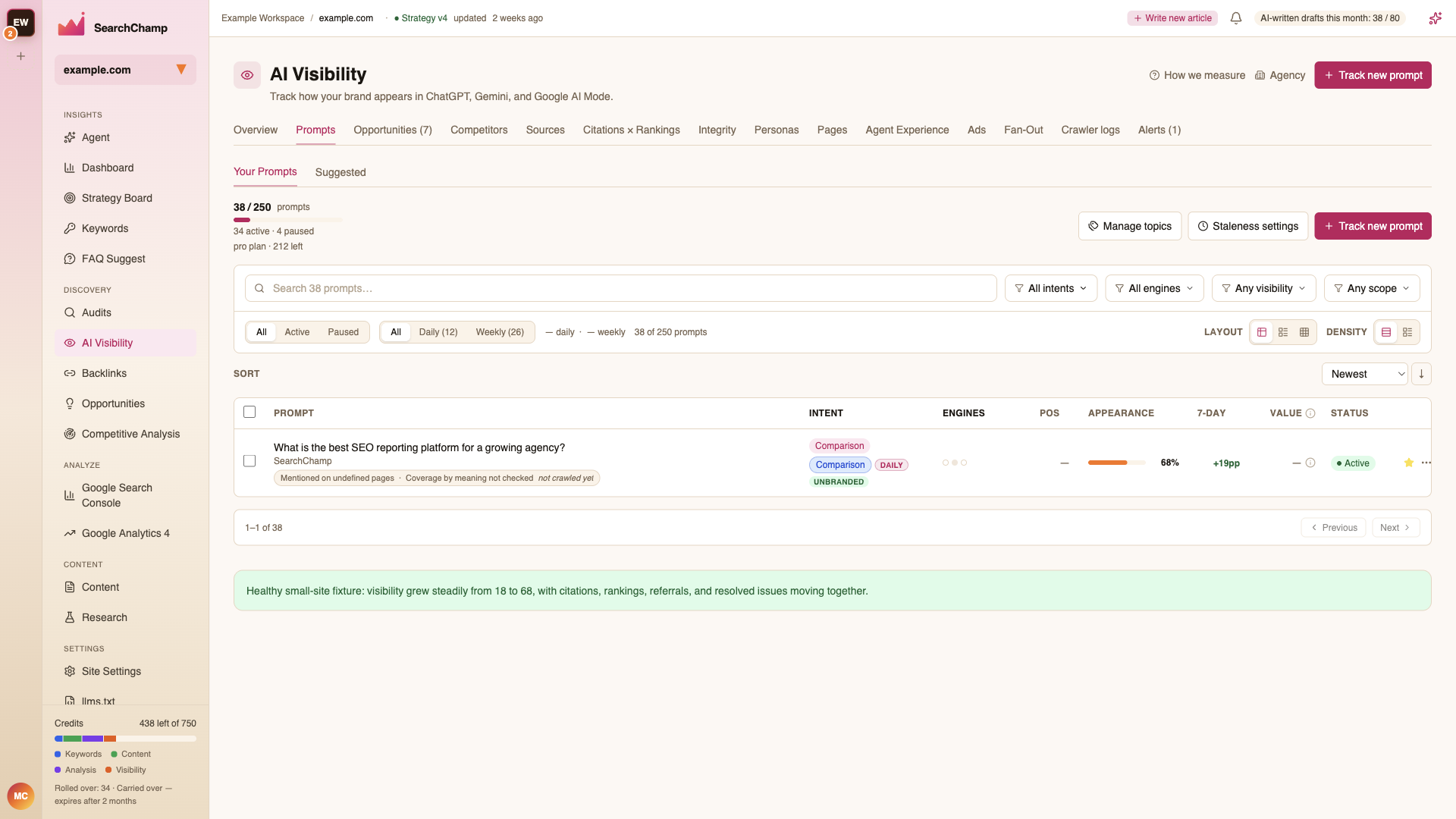Viewport: 1456px width, 819px height.
Task: Show Weekly (26) prompts only
Action: [x=500, y=332]
